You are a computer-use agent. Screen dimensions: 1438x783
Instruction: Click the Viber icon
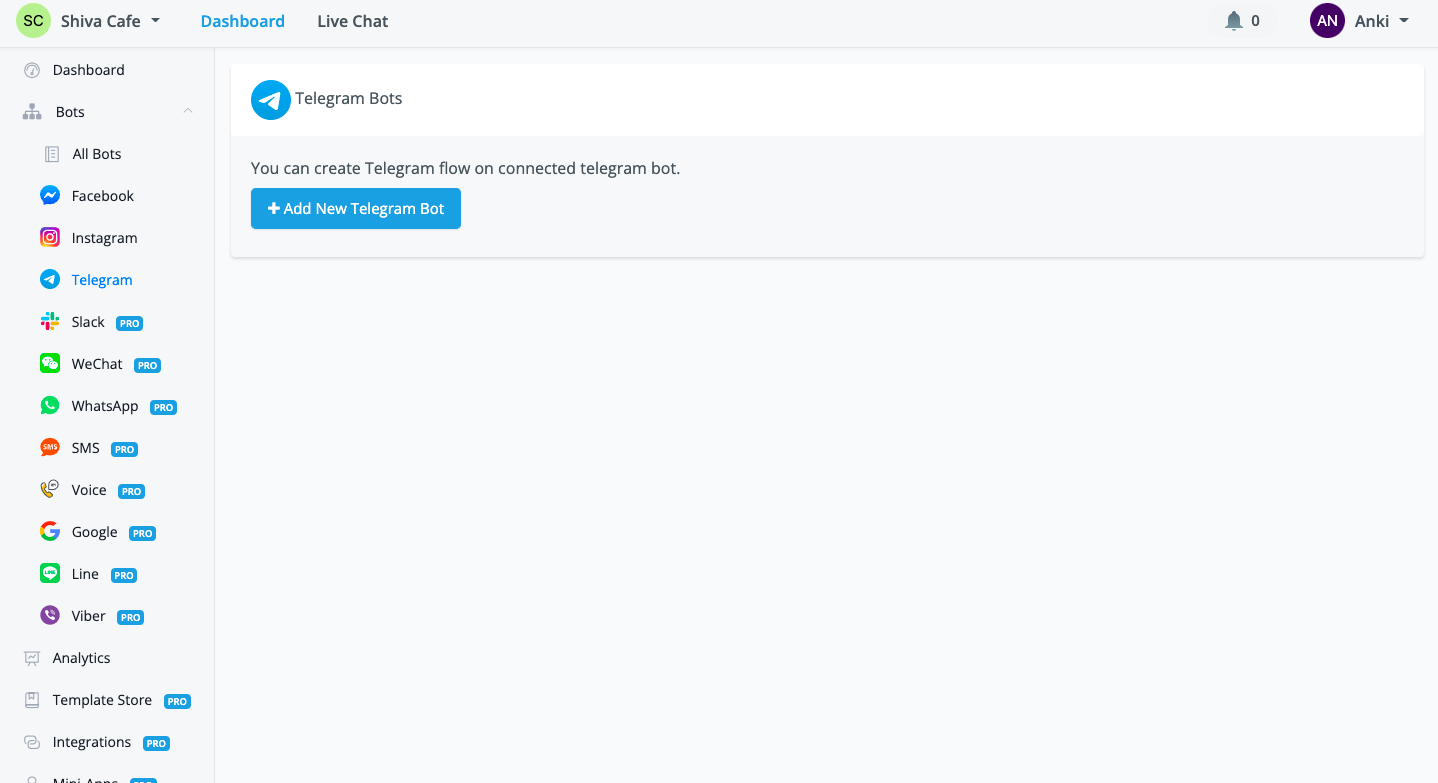(50, 616)
